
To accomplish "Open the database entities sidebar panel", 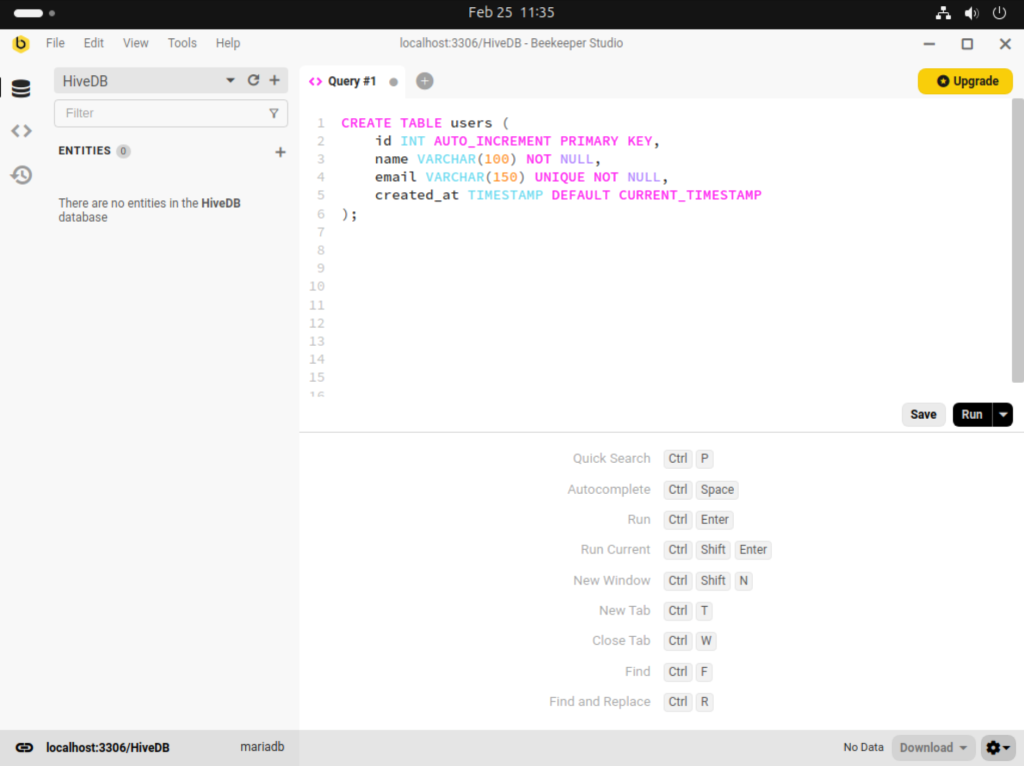I will pyautogui.click(x=21, y=88).
